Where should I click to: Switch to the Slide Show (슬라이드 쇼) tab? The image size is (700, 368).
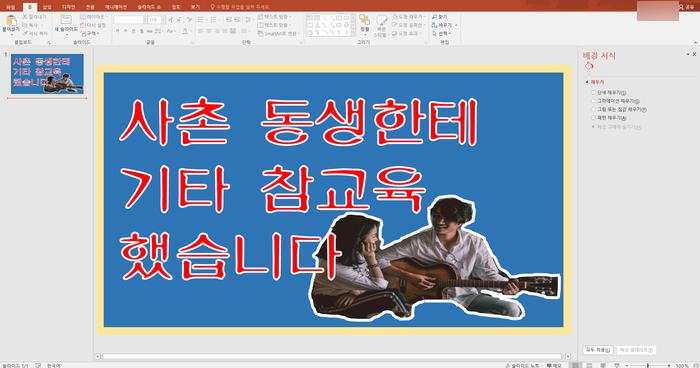pyautogui.click(x=149, y=7)
